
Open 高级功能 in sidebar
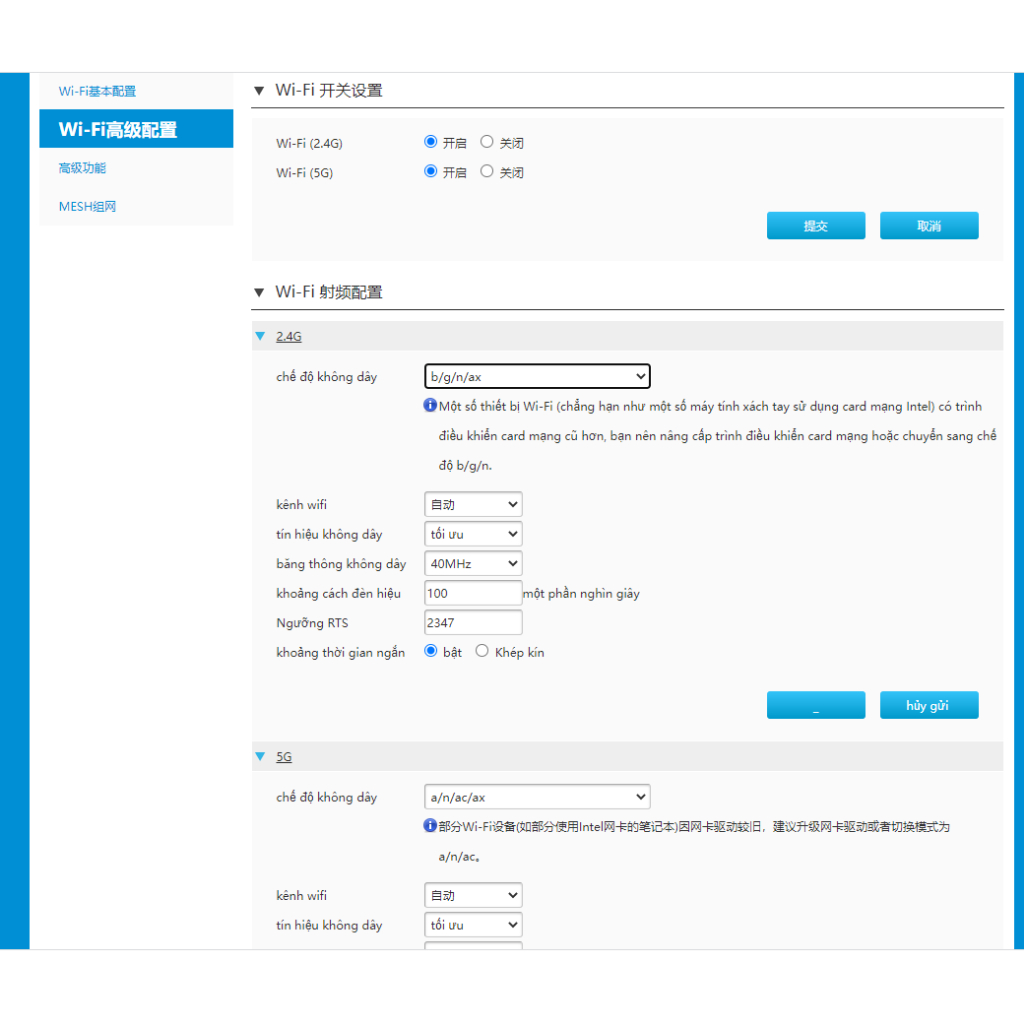(x=82, y=168)
